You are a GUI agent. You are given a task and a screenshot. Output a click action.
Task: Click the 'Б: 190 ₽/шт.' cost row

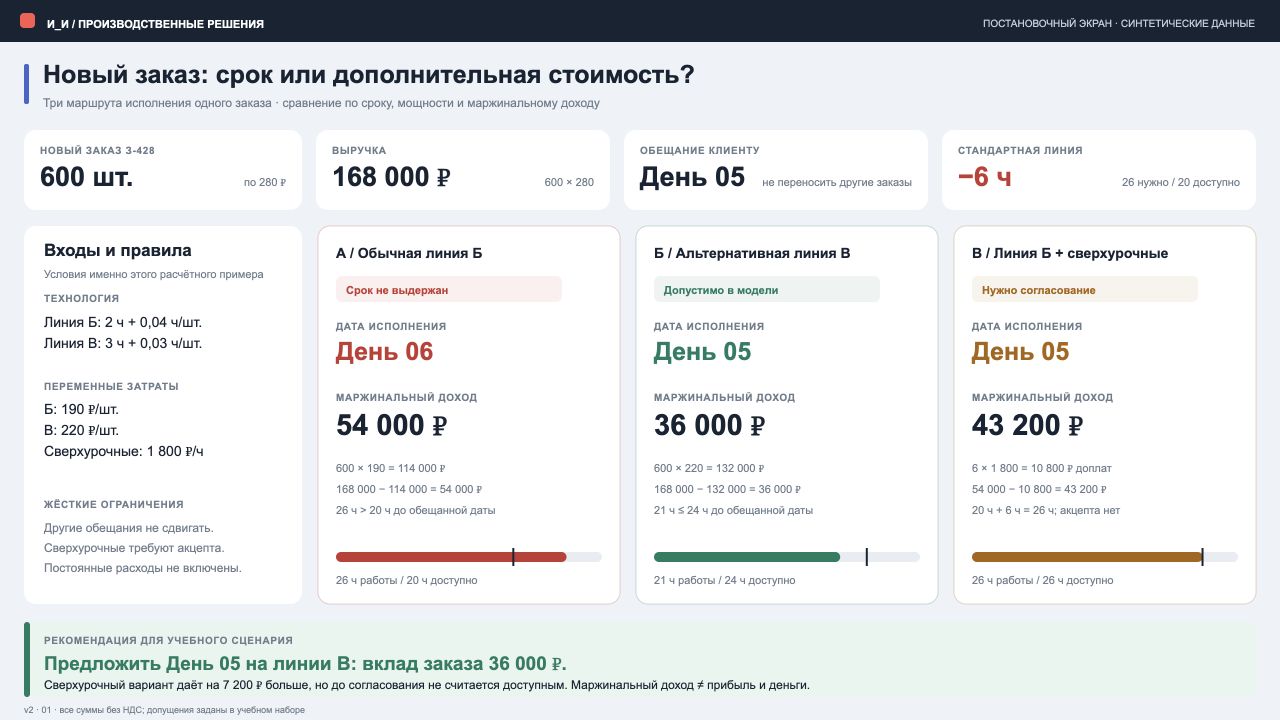click(x=82, y=409)
